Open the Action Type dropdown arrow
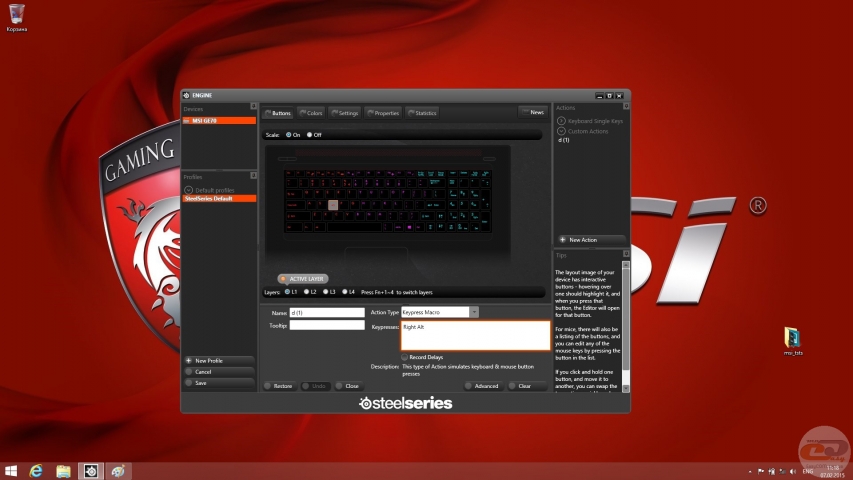This screenshot has width=853, height=480. [474, 312]
